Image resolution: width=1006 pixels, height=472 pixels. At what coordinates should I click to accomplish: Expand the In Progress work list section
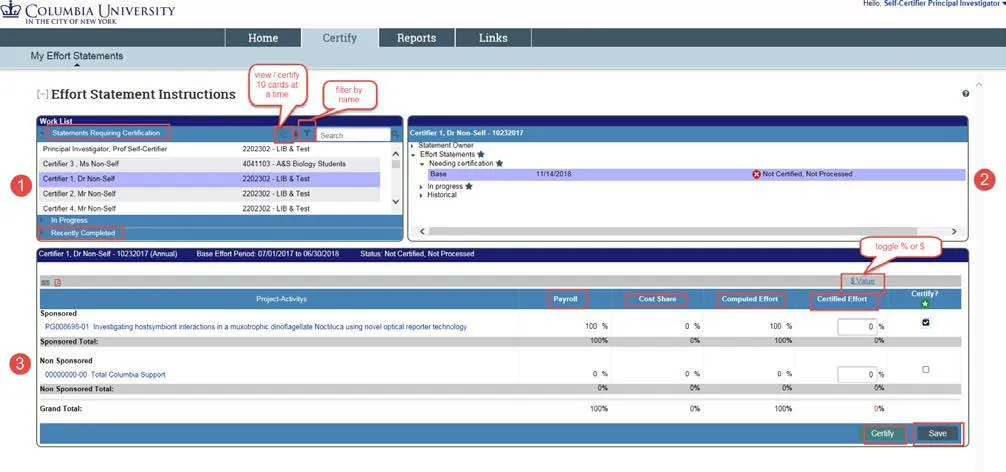click(43, 221)
